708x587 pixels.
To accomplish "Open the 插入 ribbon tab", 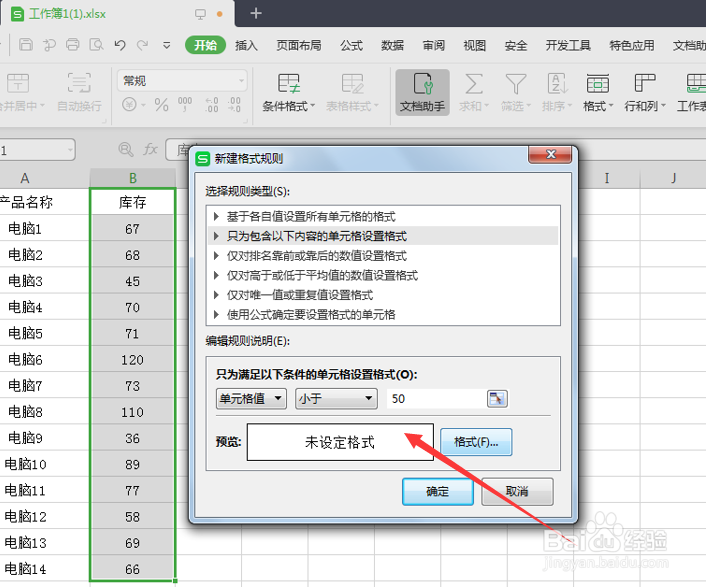I will (246, 45).
